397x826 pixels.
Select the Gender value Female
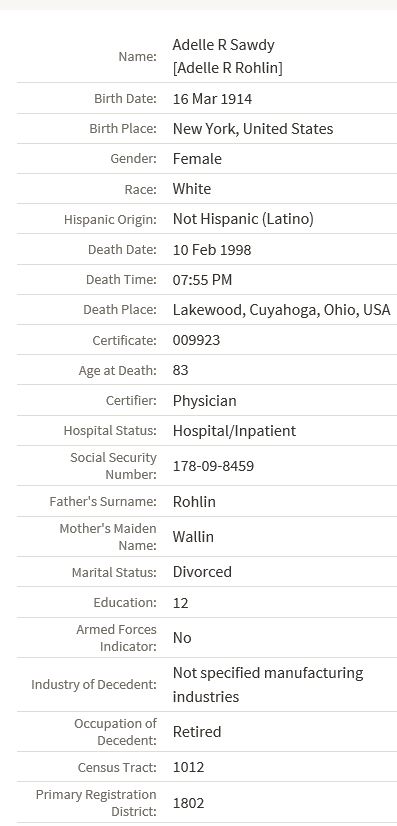[x=197, y=159]
